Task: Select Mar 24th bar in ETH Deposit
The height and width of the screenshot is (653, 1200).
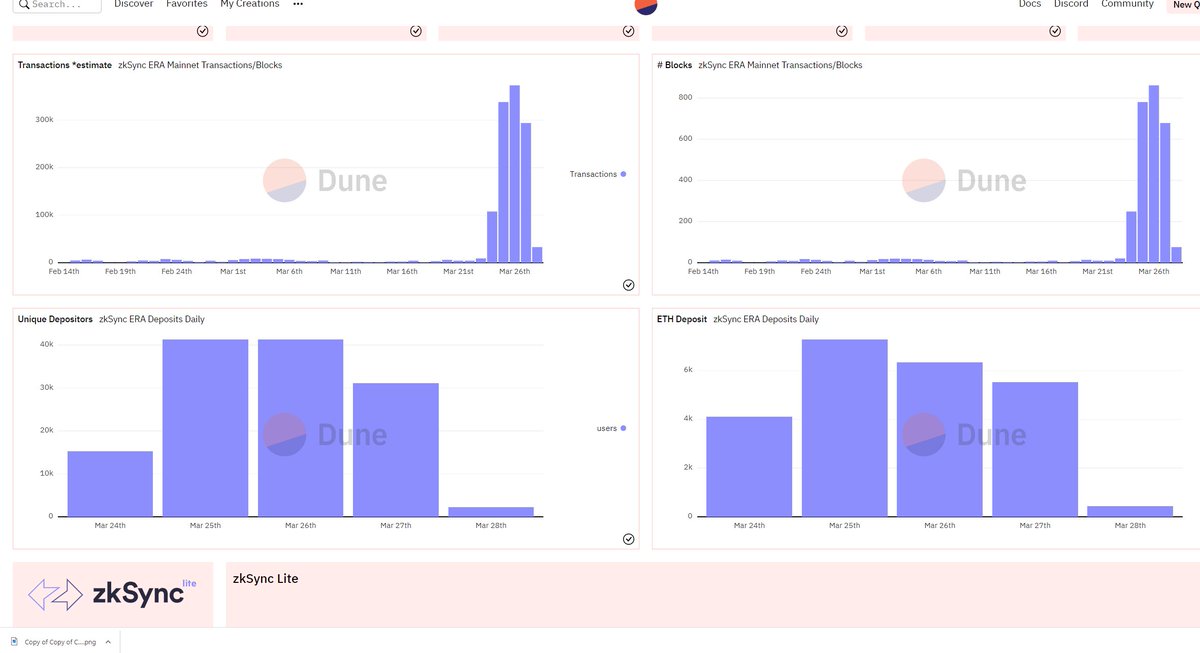Action: [749, 466]
